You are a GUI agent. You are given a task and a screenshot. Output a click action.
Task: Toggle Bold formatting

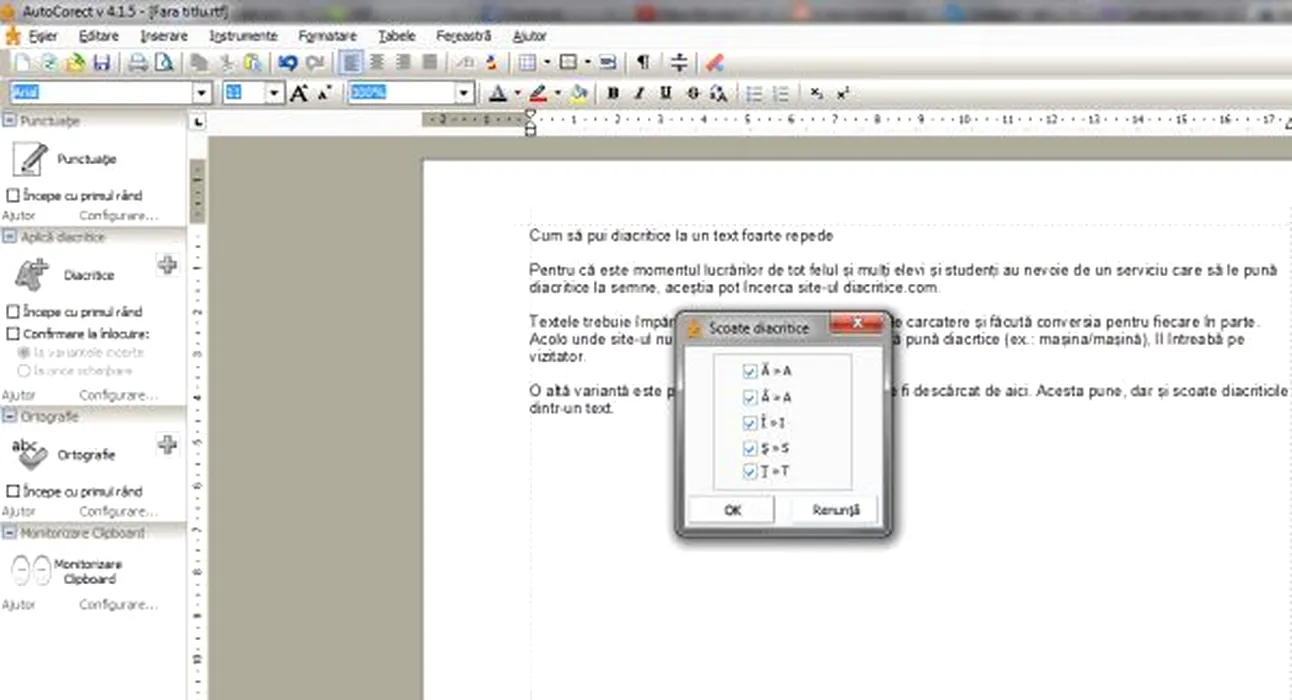tap(612, 93)
